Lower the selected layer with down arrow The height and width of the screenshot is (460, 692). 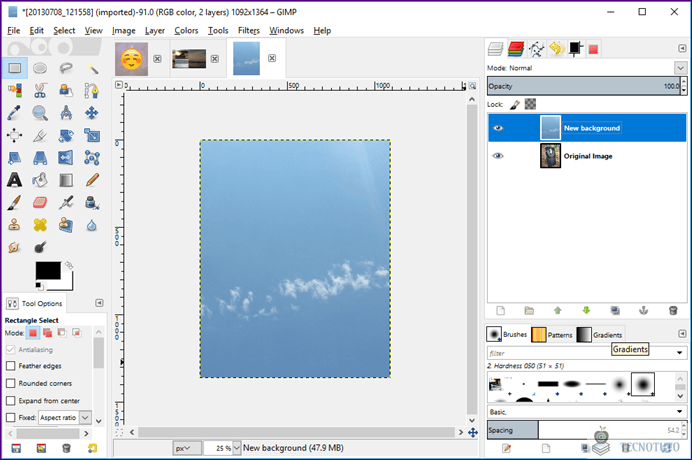[587, 311]
